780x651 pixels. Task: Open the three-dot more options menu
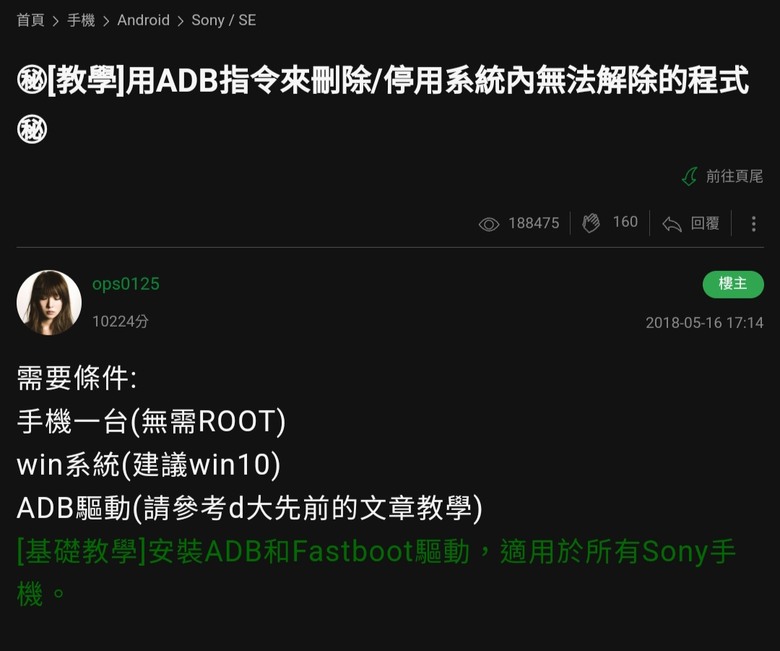pyautogui.click(x=754, y=224)
